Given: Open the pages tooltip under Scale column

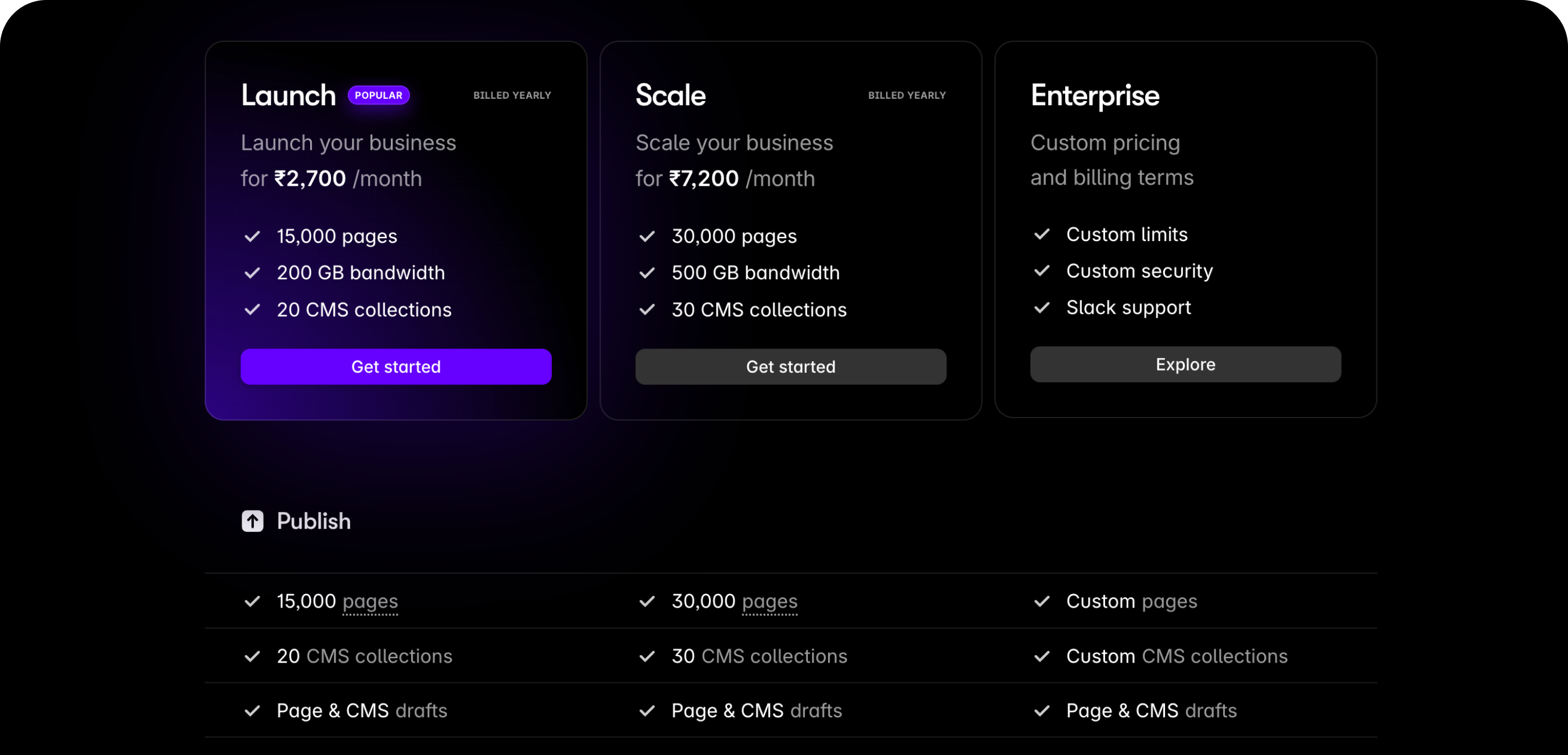Looking at the screenshot, I should pos(769,602).
